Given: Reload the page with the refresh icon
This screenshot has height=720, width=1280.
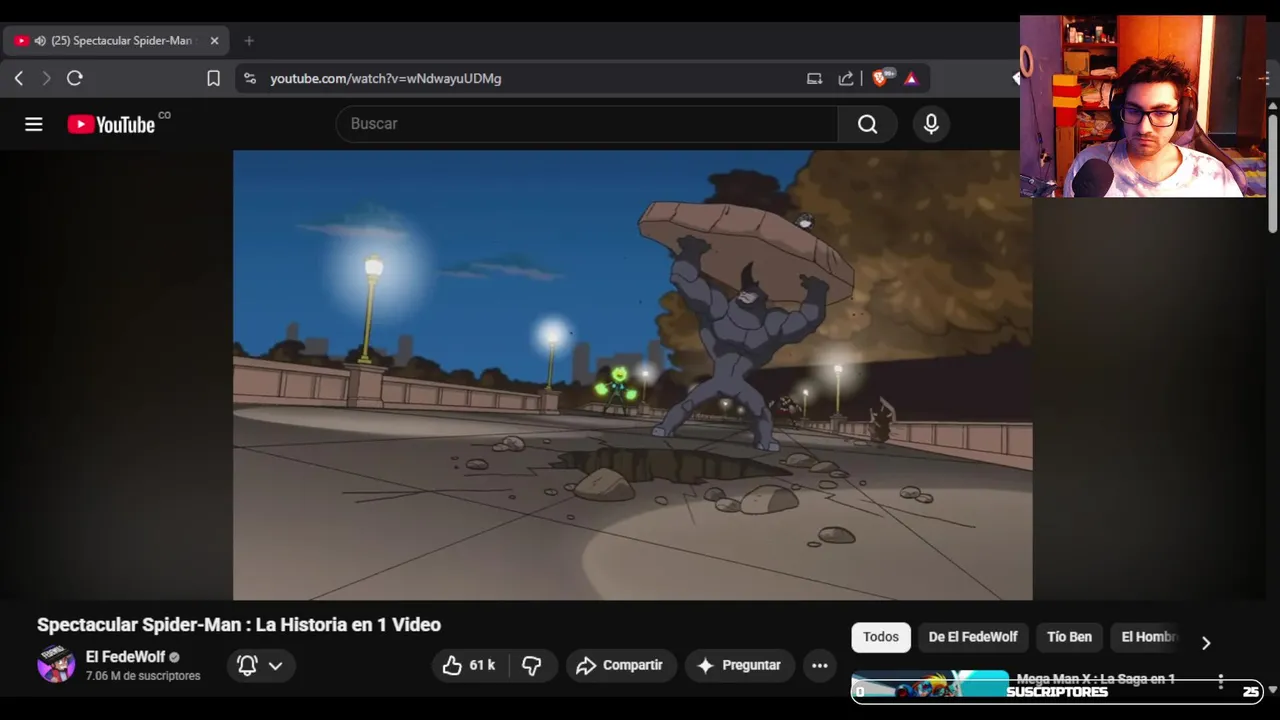Looking at the screenshot, I should [75, 78].
